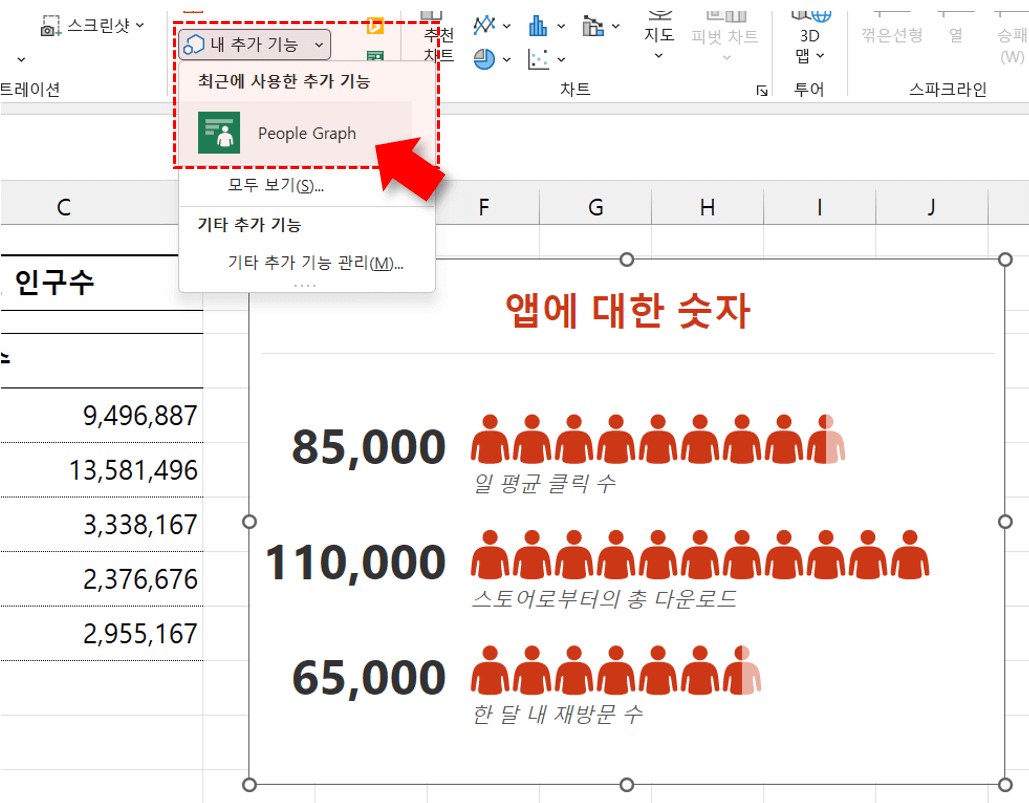Click the 일 평균 클릭 수 label
Image resolution: width=1029 pixels, height=803 pixels.
(x=545, y=484)
